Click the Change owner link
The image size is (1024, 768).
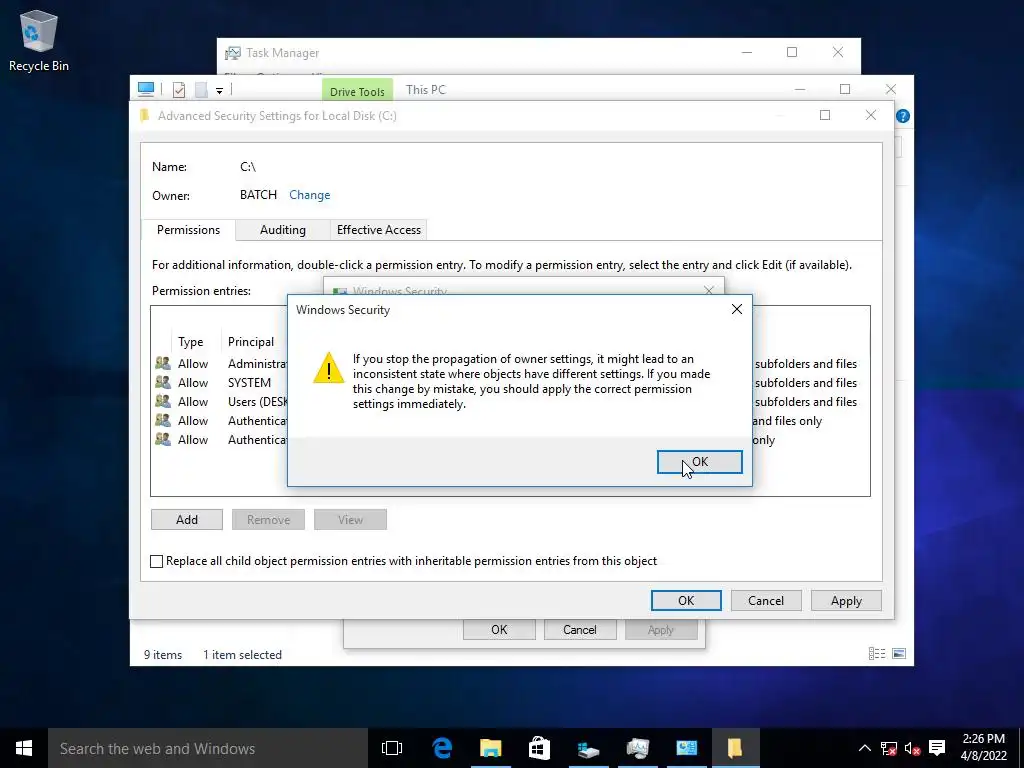pyautogui.click(x=310, y=195)
